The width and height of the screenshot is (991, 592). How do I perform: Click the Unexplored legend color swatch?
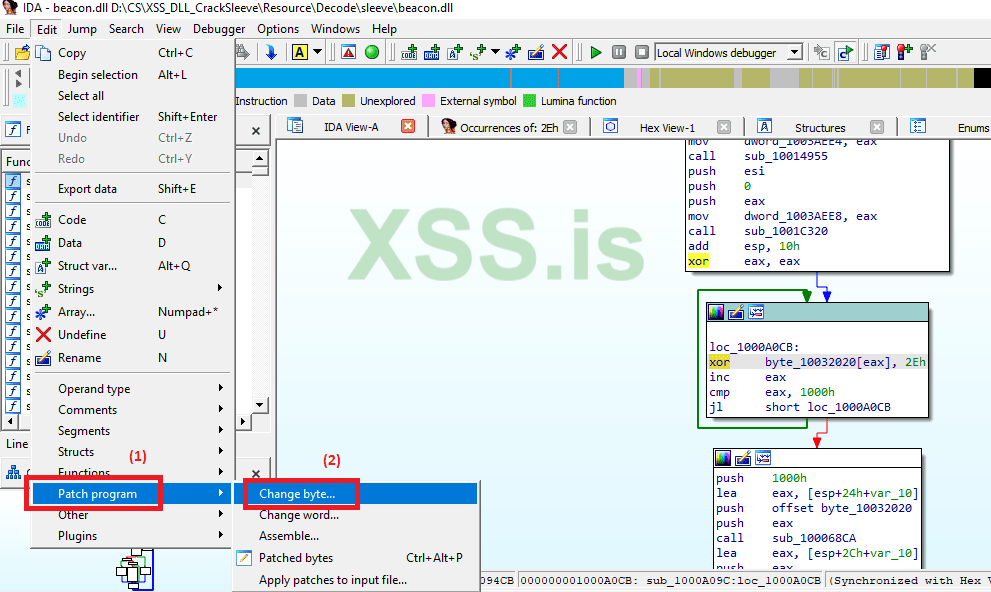pos(348,100)
